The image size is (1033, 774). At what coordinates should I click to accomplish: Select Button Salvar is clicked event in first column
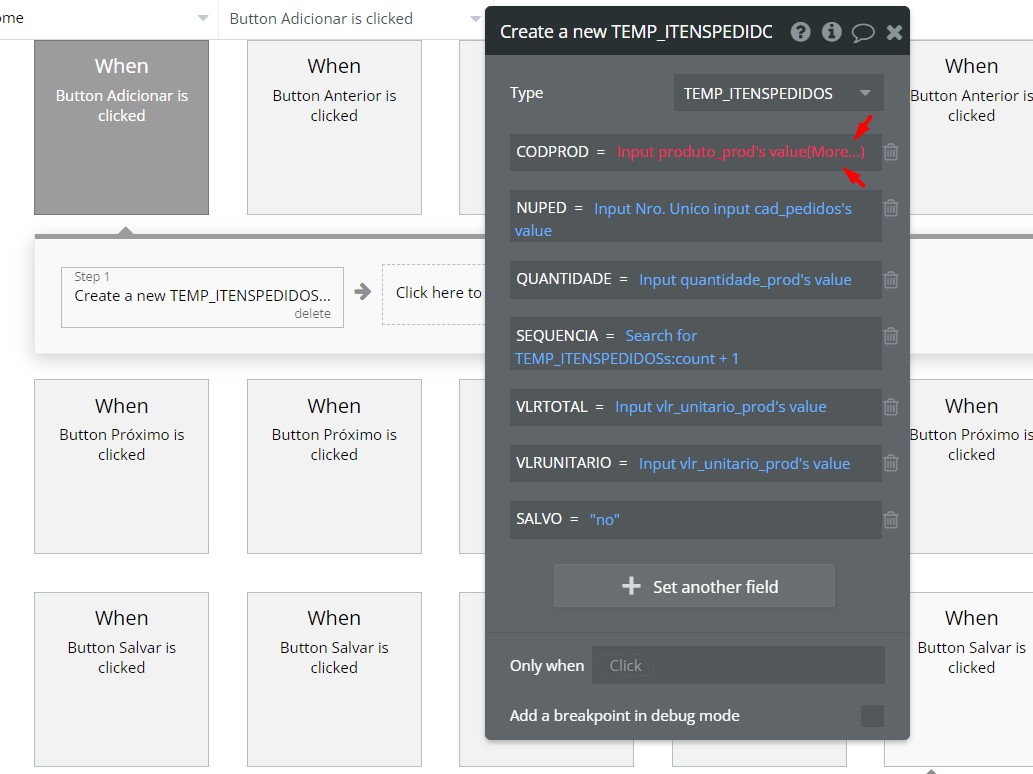click(x=121, y=679)
